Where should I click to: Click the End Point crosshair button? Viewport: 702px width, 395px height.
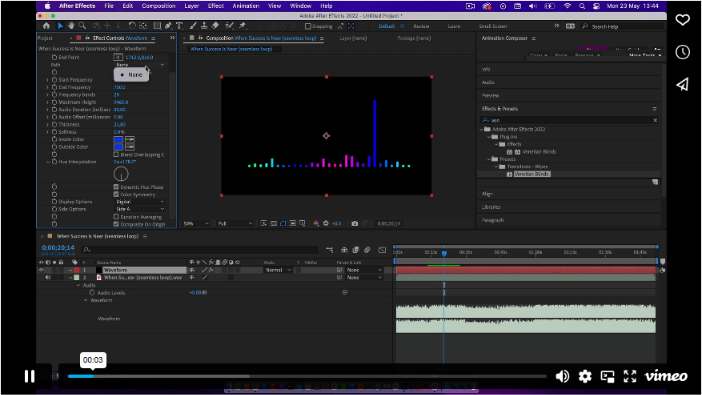pos(118,57)
